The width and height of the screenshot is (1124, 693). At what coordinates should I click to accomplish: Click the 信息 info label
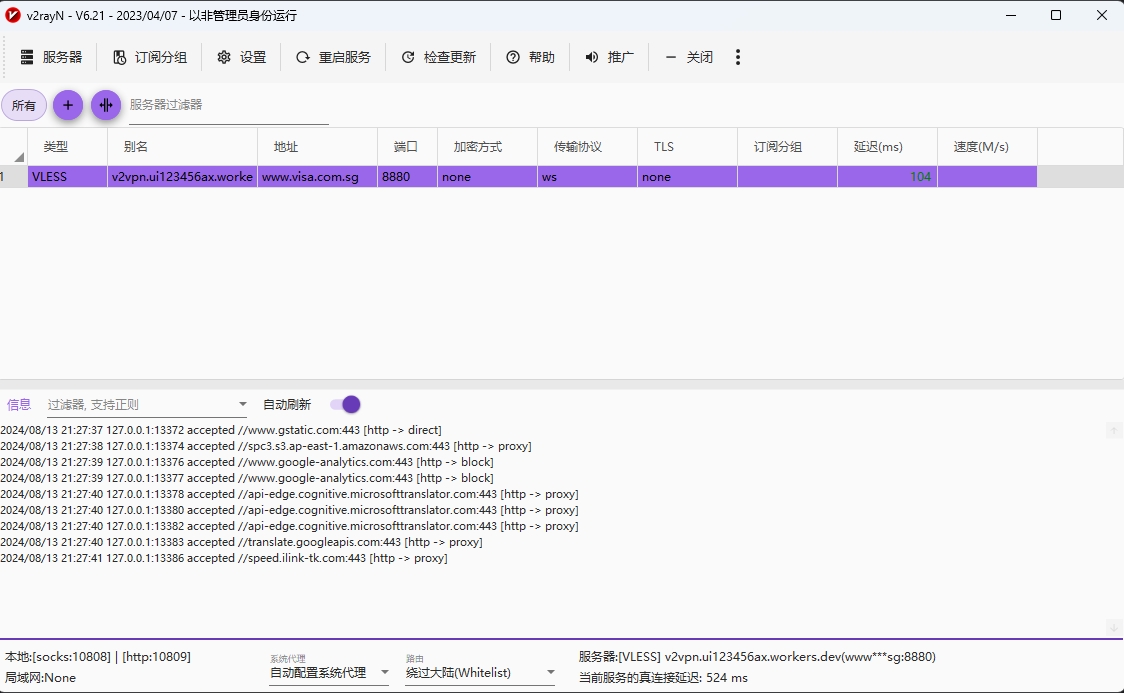coord(19,405)
